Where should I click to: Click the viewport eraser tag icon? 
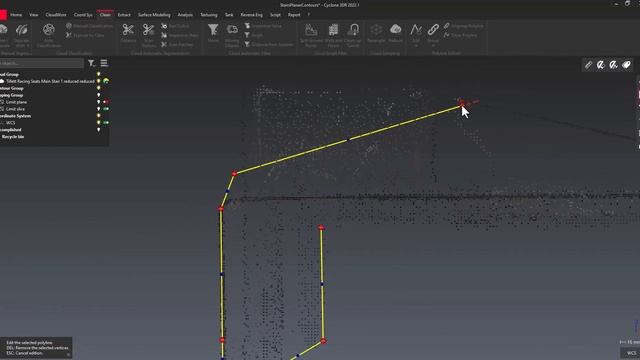click(627, 65)
